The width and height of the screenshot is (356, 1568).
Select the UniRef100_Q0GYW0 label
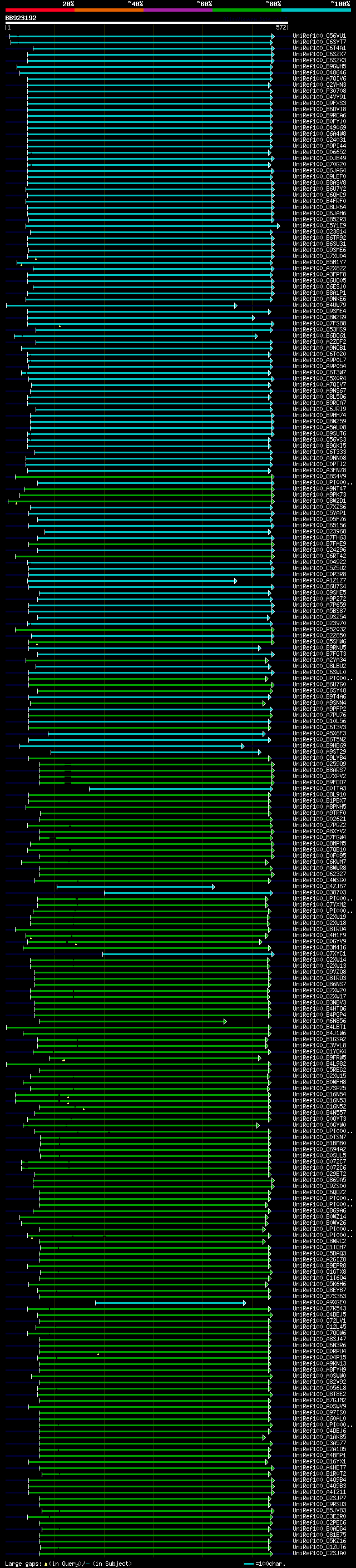319,1125
